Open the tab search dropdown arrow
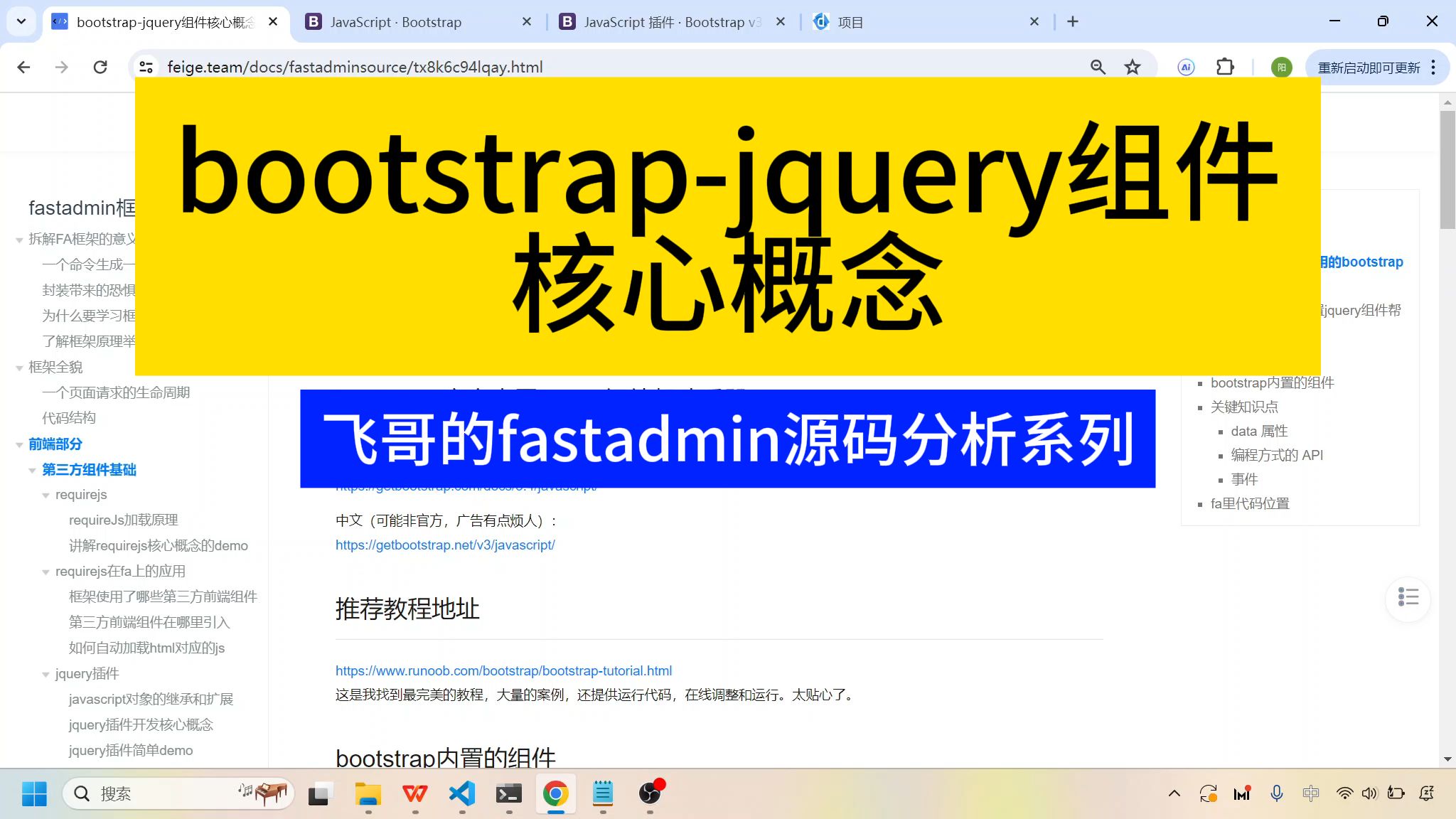The height and width of the screenshot is (819, 1456). point(21,21)
